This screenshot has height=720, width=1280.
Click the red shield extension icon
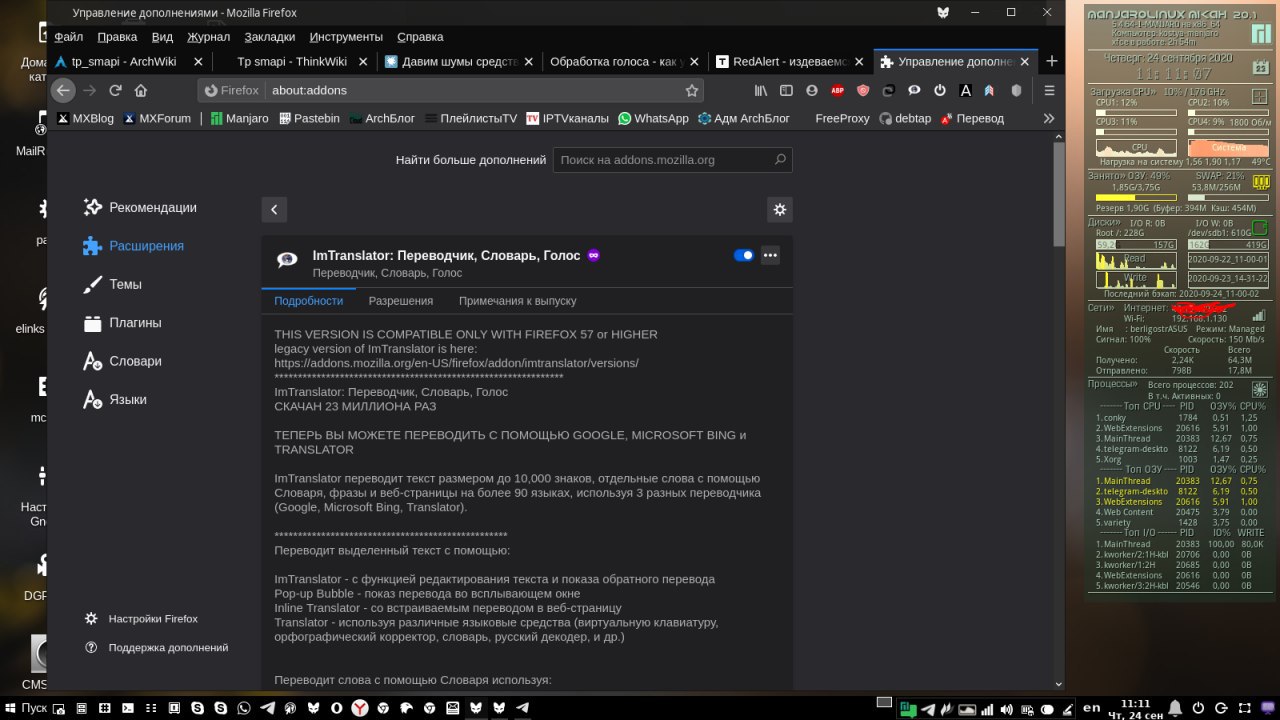click(863, 90)
